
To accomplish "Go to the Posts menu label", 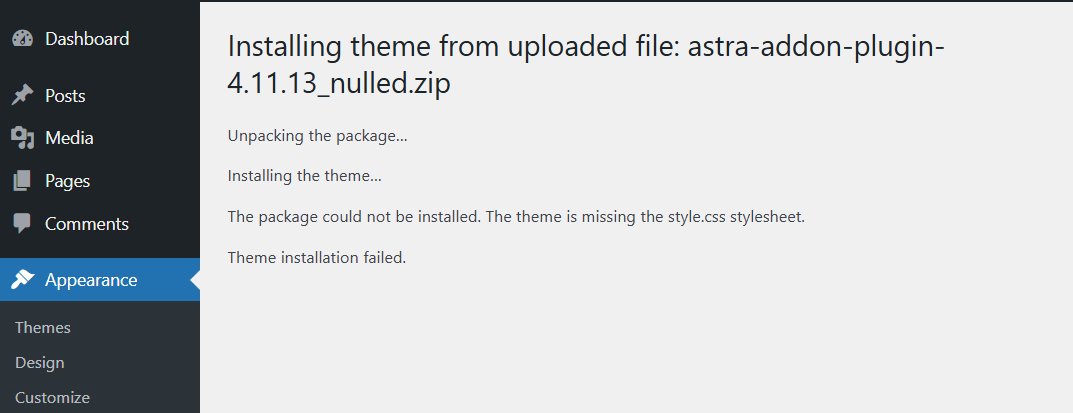I will click(65, 96).
